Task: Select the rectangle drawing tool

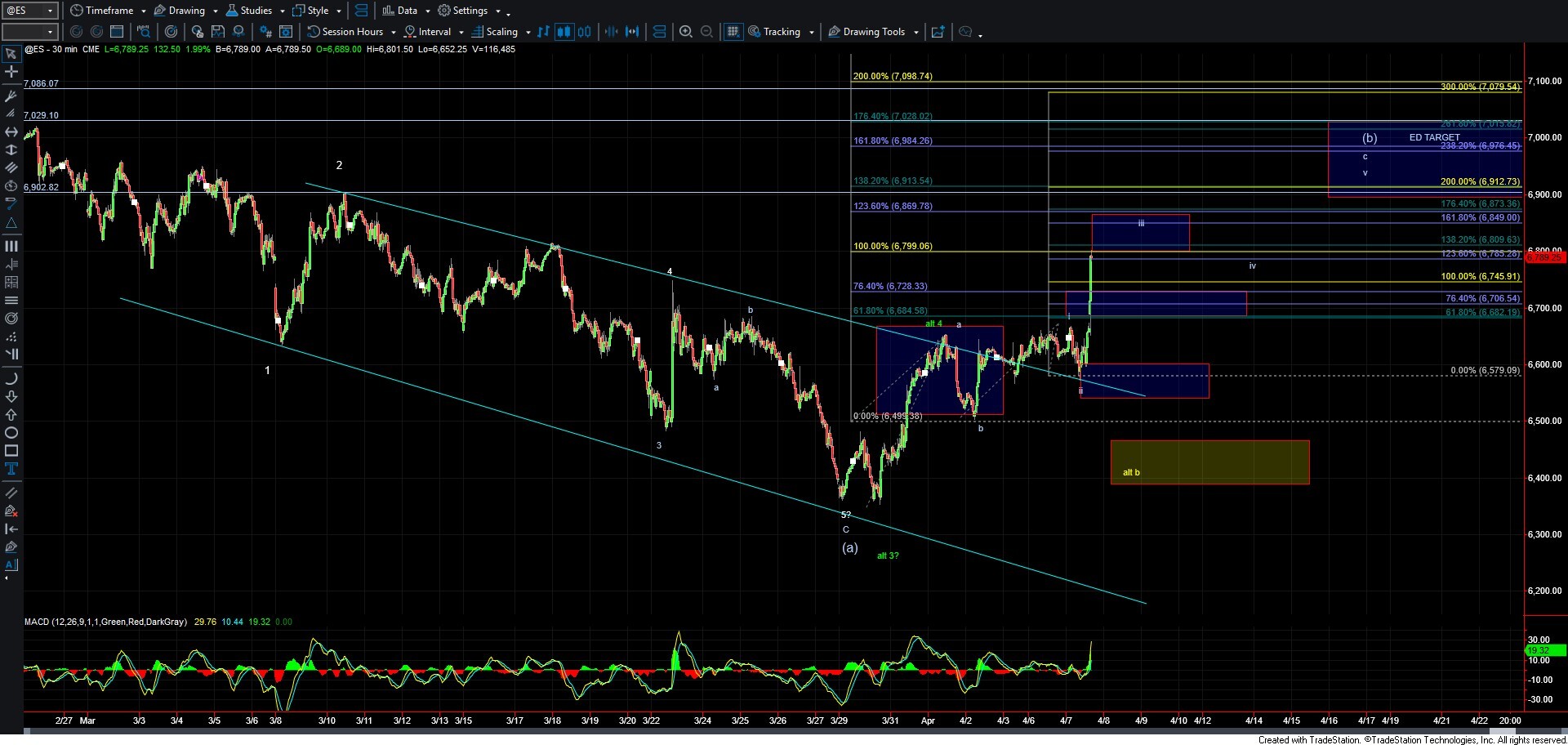Action: (11, 451)
